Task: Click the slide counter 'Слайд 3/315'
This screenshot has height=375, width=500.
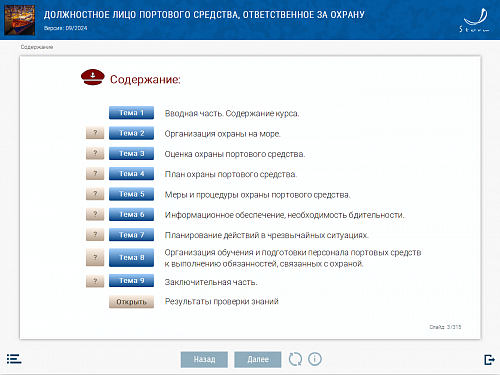Action: click(445, 327)
